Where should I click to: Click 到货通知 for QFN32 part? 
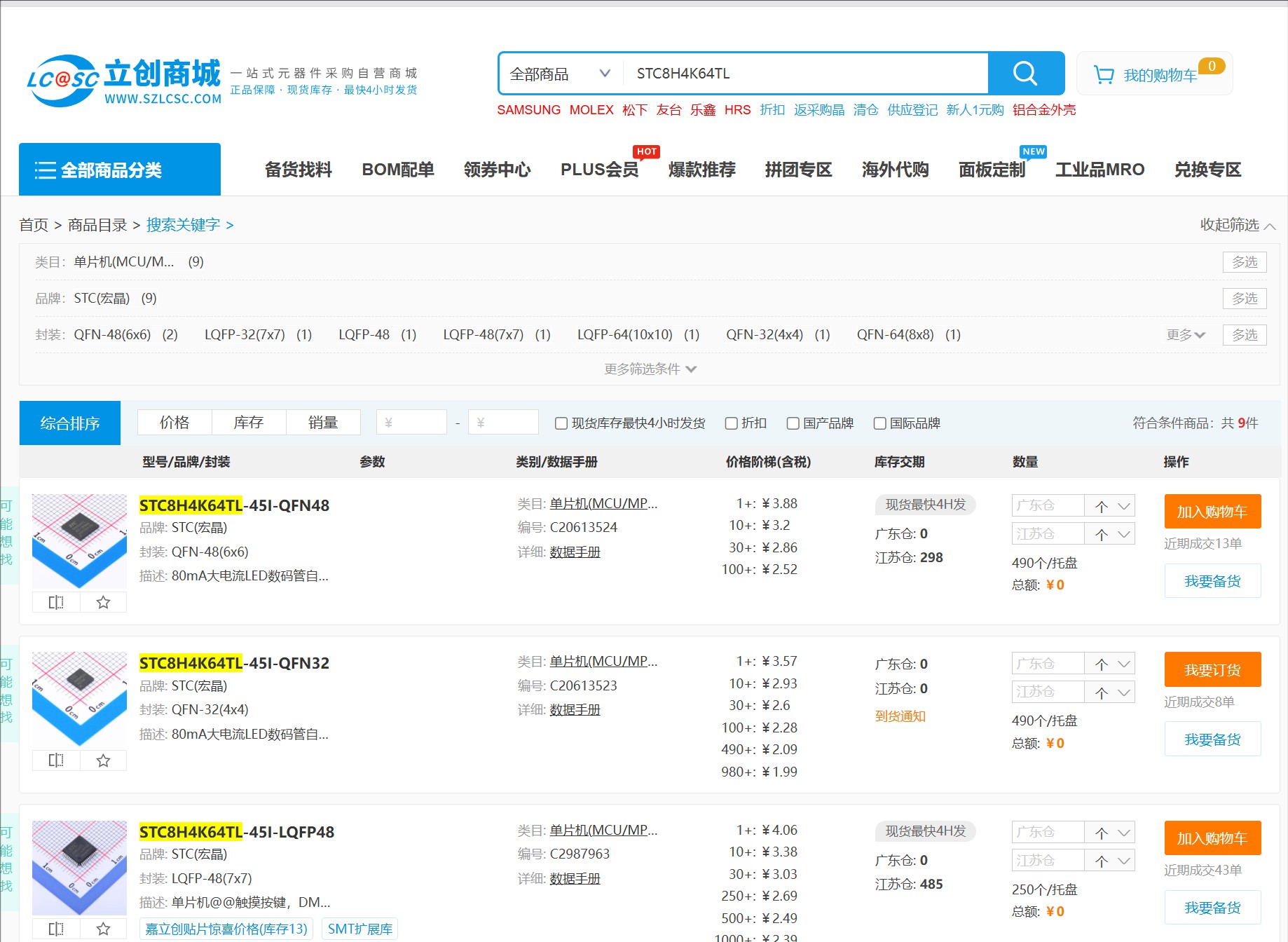(900, 716)
